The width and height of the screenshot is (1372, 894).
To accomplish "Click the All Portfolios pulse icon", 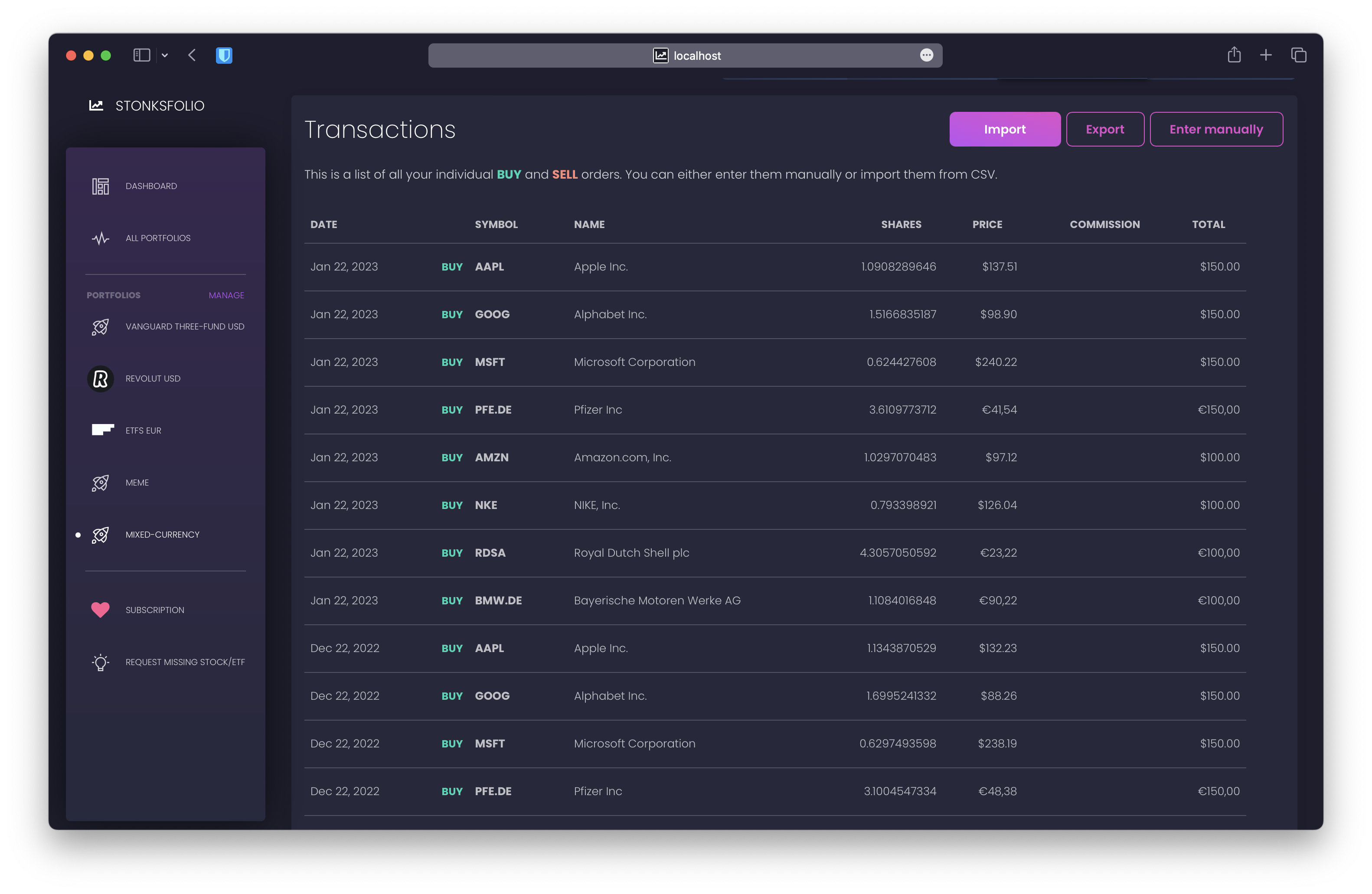I will (100, 238).
